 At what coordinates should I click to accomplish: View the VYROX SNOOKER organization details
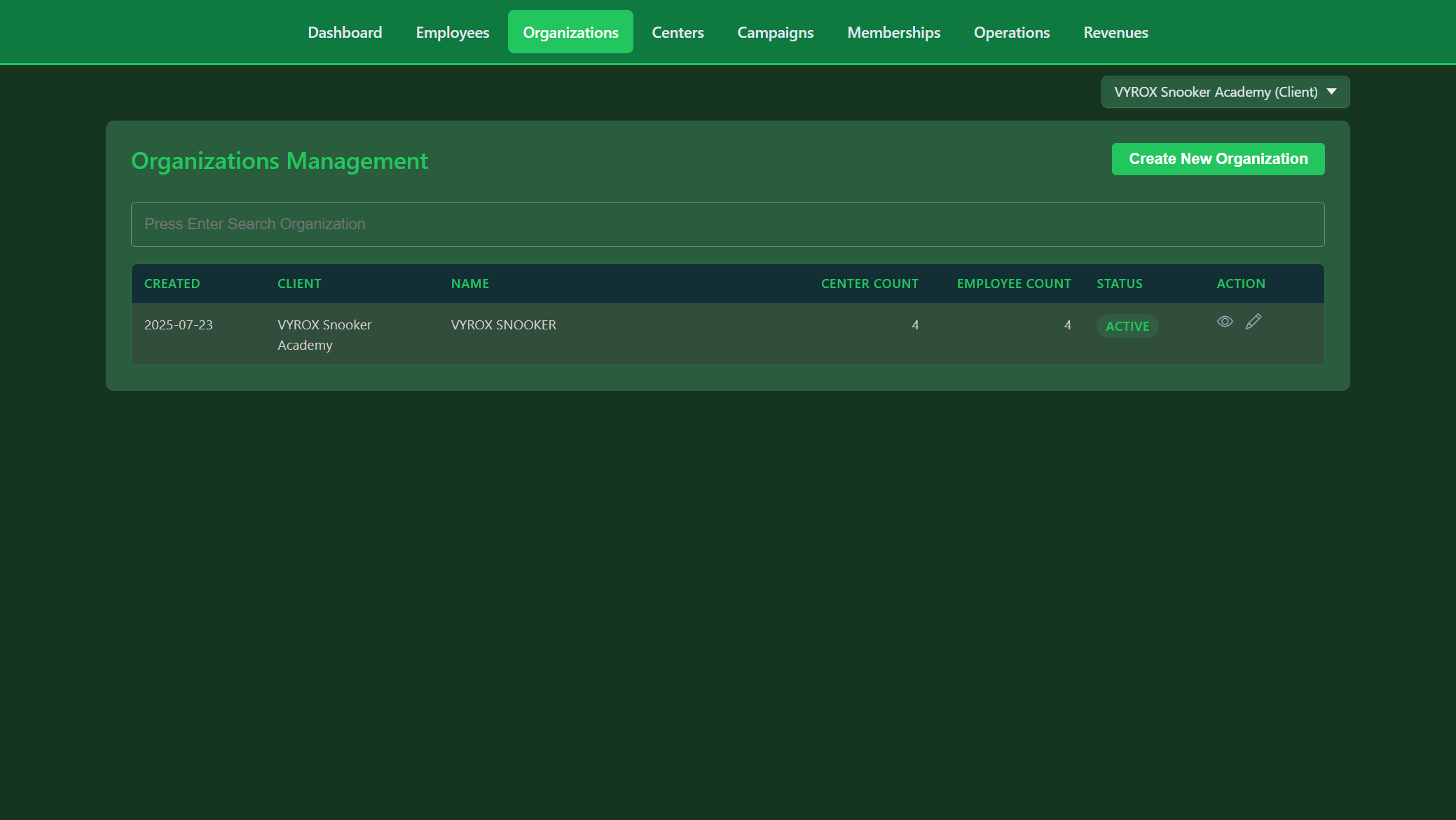pyautogui.click(x=1225, y=322)
